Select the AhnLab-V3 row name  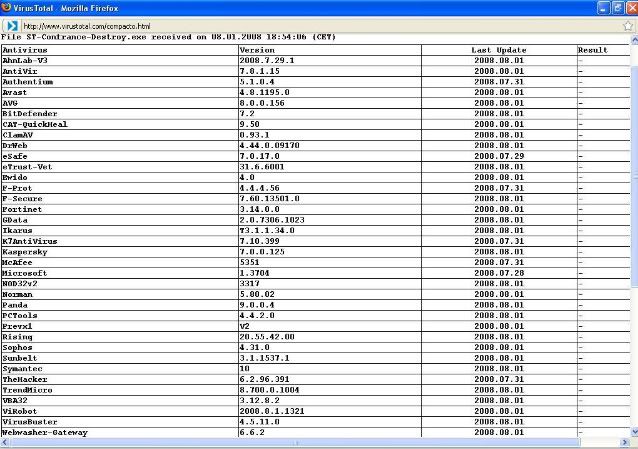pyautogui.click(x=25, y=61)
